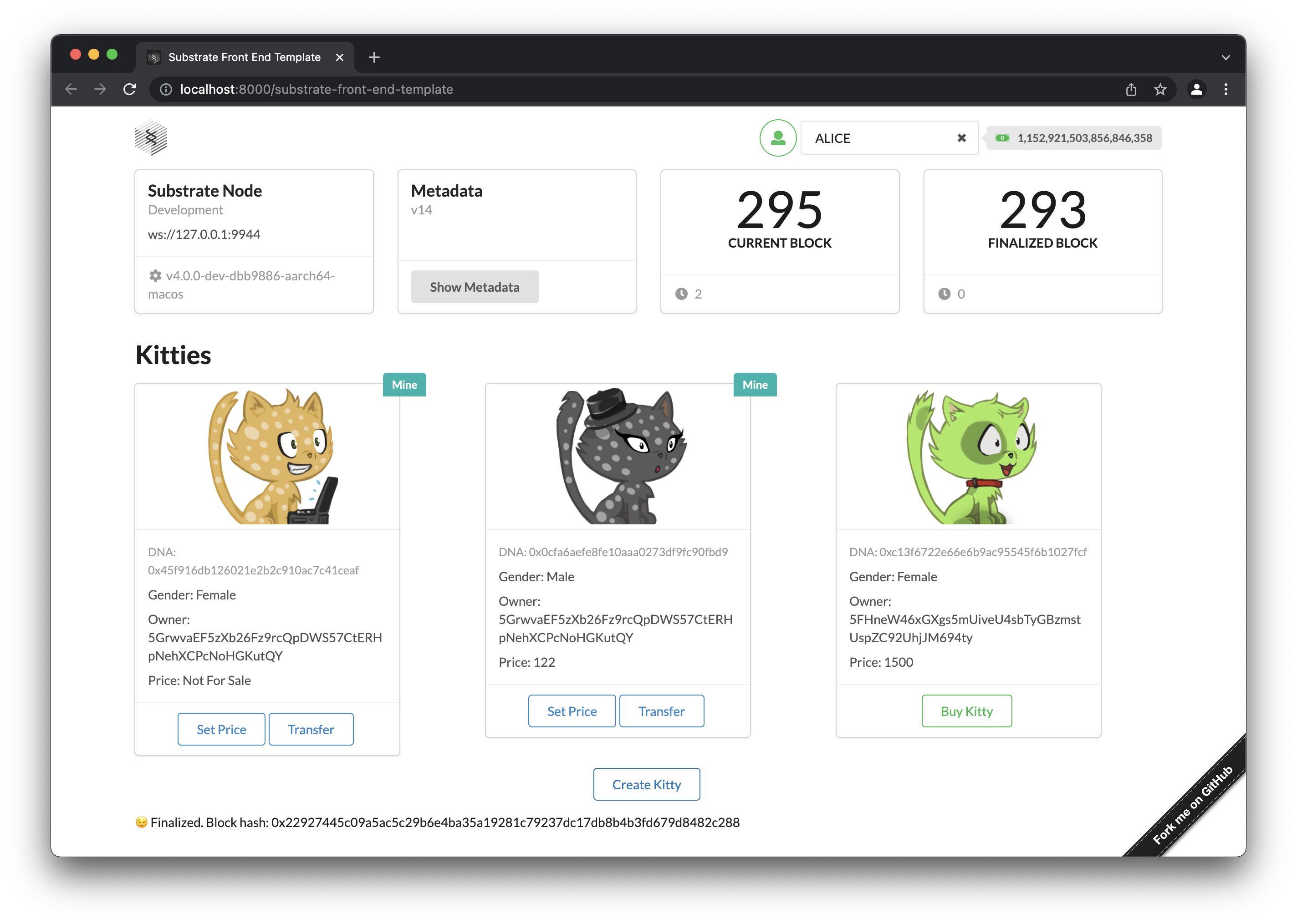
Task: Reload the page with the refresh icon
Action: pos(130,89)
